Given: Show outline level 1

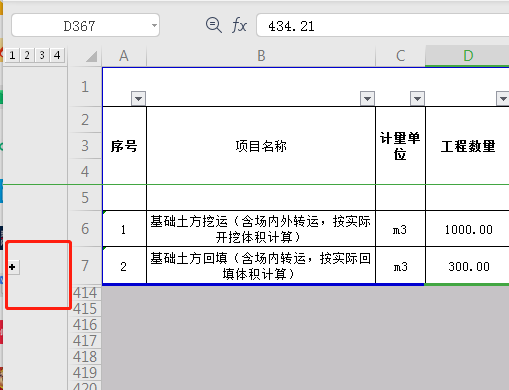Looking at the screenshot, I should 12,55.
